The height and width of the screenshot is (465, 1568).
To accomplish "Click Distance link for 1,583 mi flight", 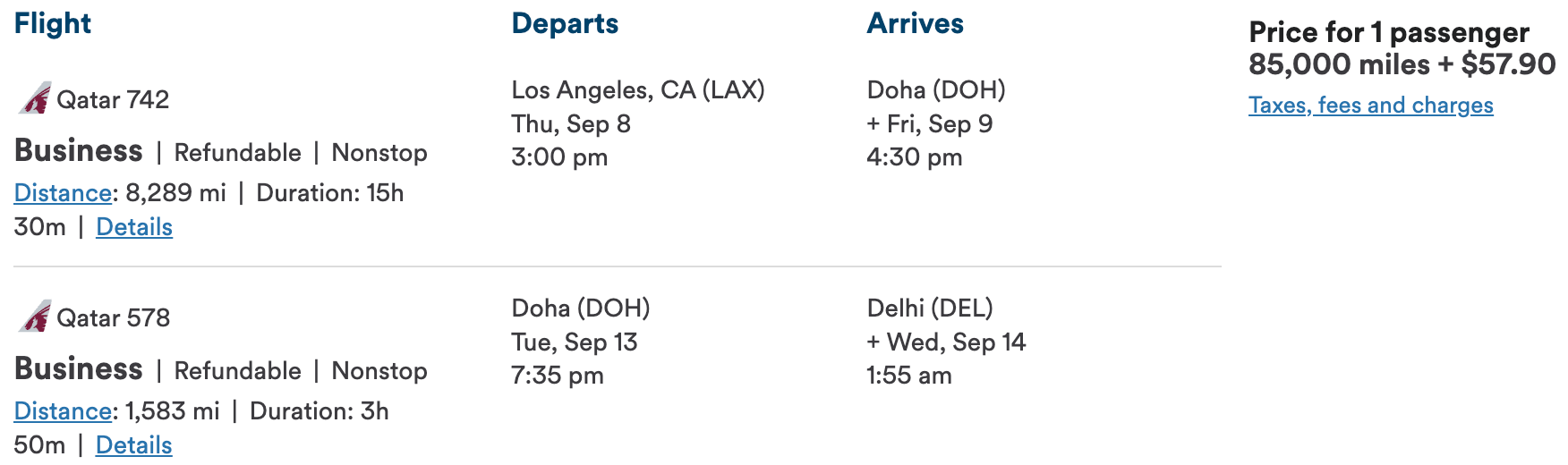I will [x=63, y=411].
